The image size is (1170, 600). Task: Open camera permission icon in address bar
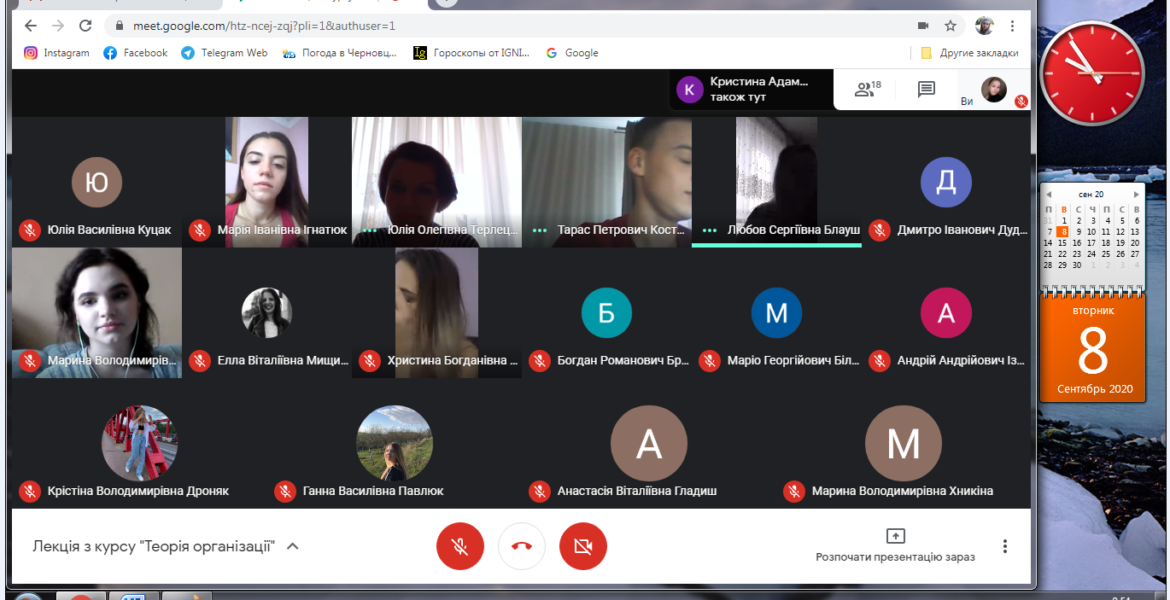coord(923,25)
